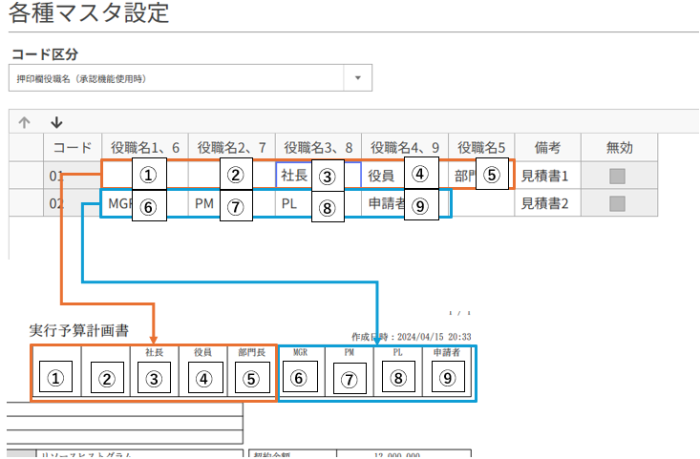Select the 見積書1 remarks cell
700x459 pixels.
coord(545,175)
